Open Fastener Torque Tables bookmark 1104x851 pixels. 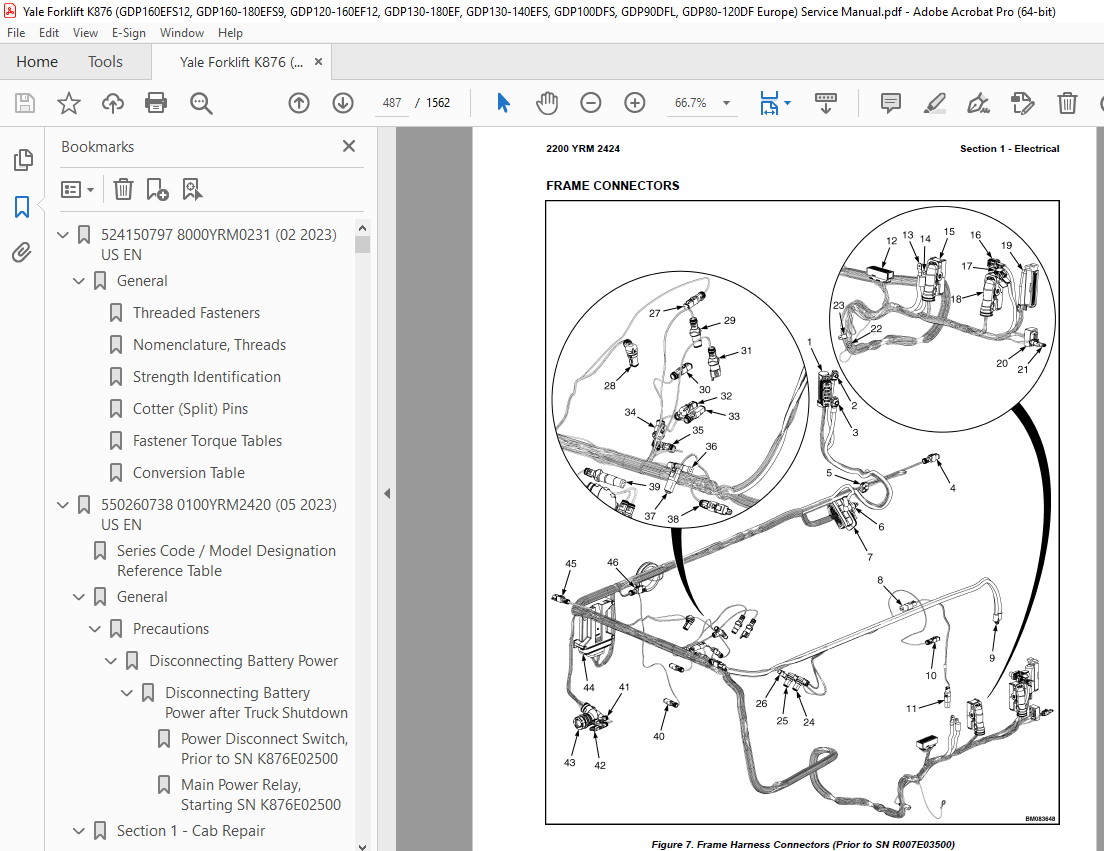coord(208,441)
